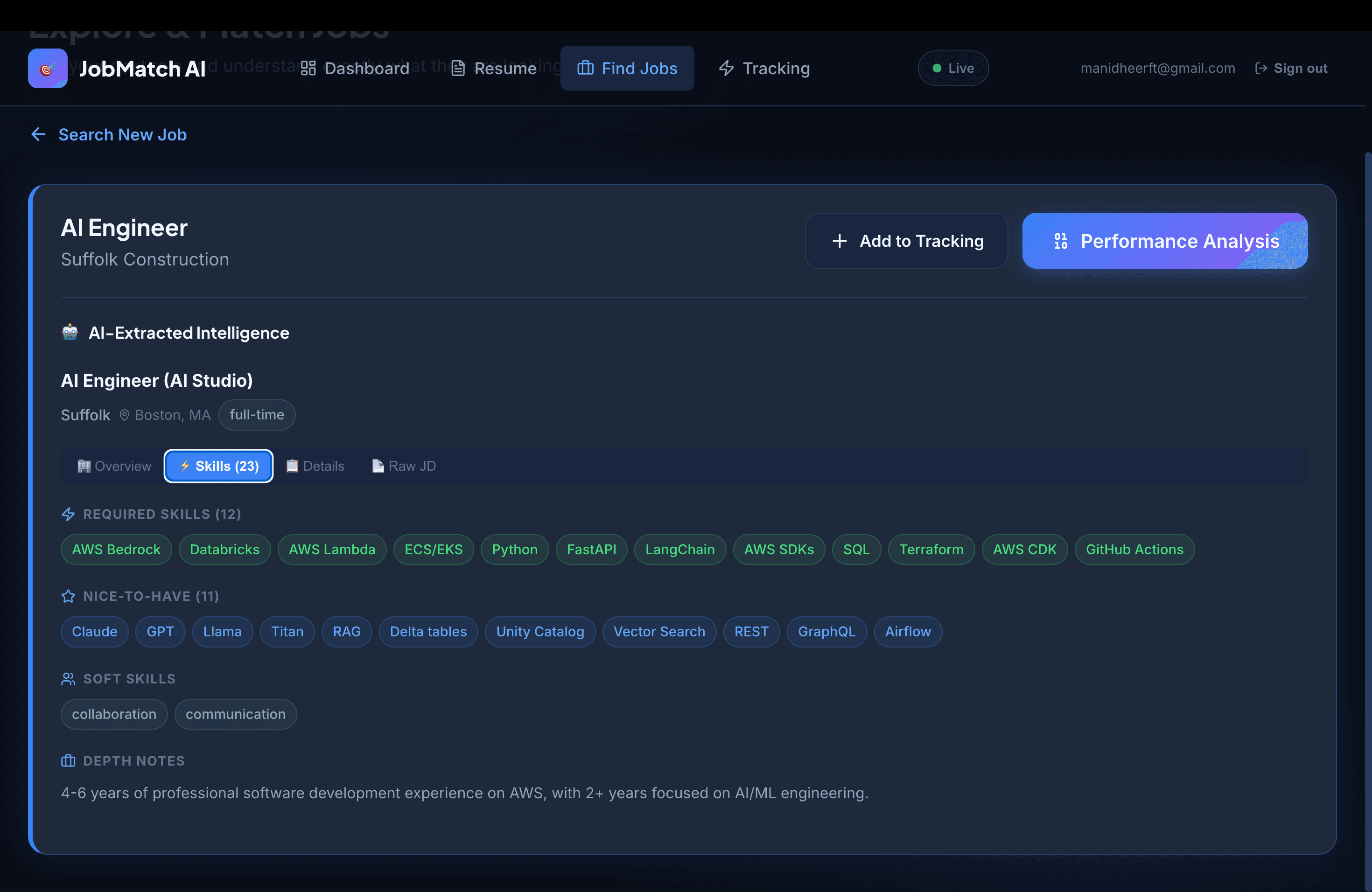
Task: Click the Resume document icon
Action: (458, 69)
